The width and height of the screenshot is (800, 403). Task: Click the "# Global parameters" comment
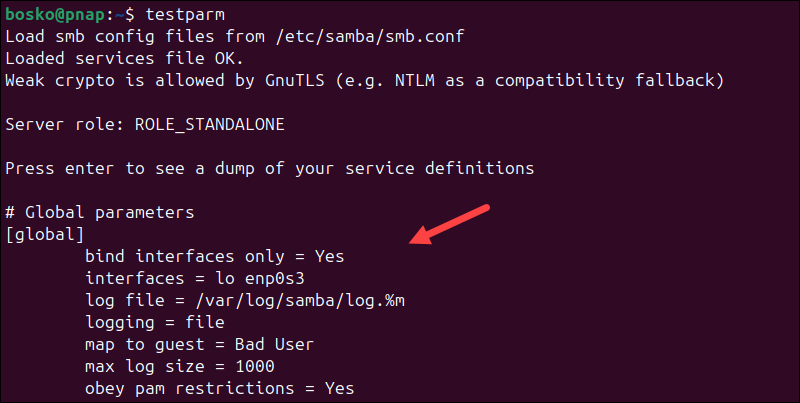coord(99,212)
